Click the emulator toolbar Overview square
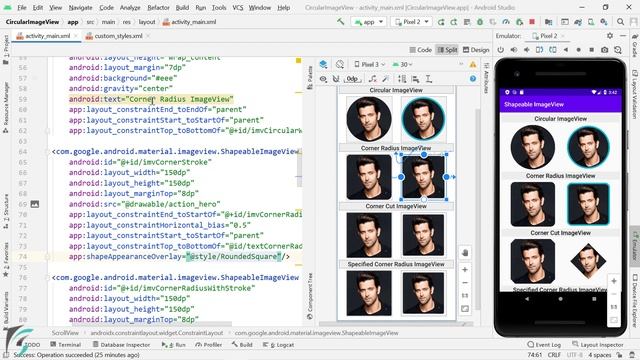This screenshot has width=640, height=360. [591, 50]
